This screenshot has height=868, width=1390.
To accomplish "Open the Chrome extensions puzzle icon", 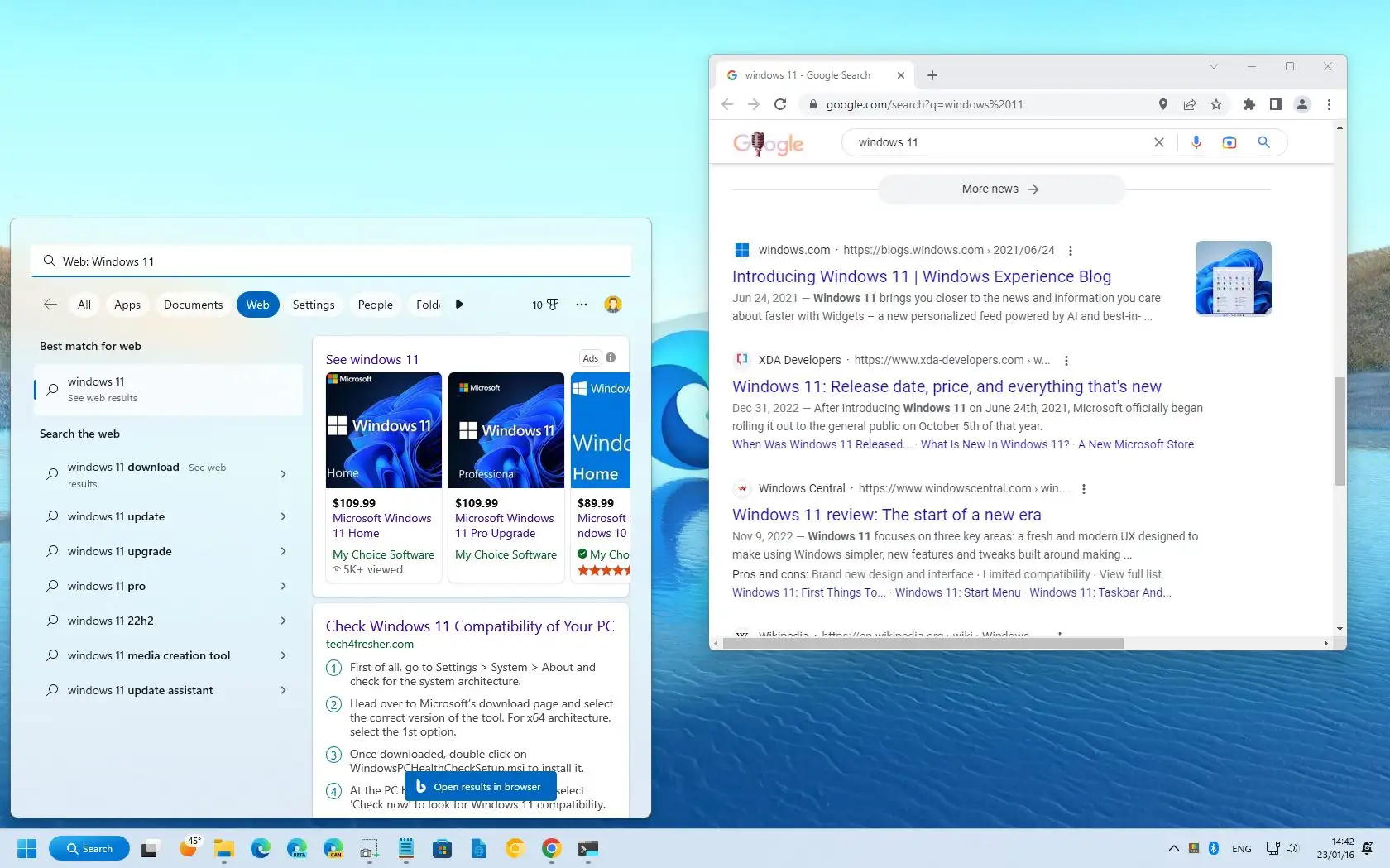I will pos(1249,104).
